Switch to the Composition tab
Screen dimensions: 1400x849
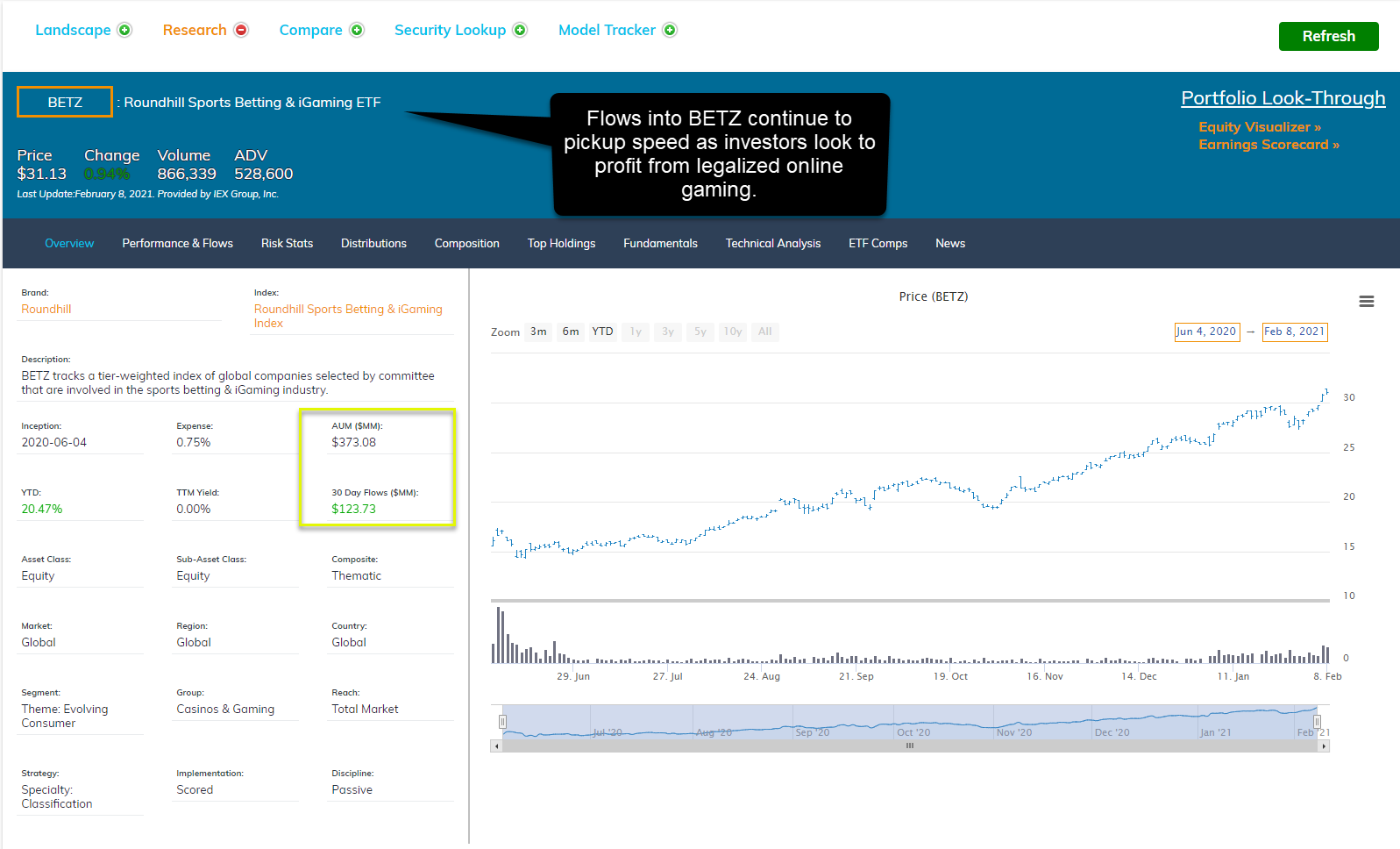(466, 244)
